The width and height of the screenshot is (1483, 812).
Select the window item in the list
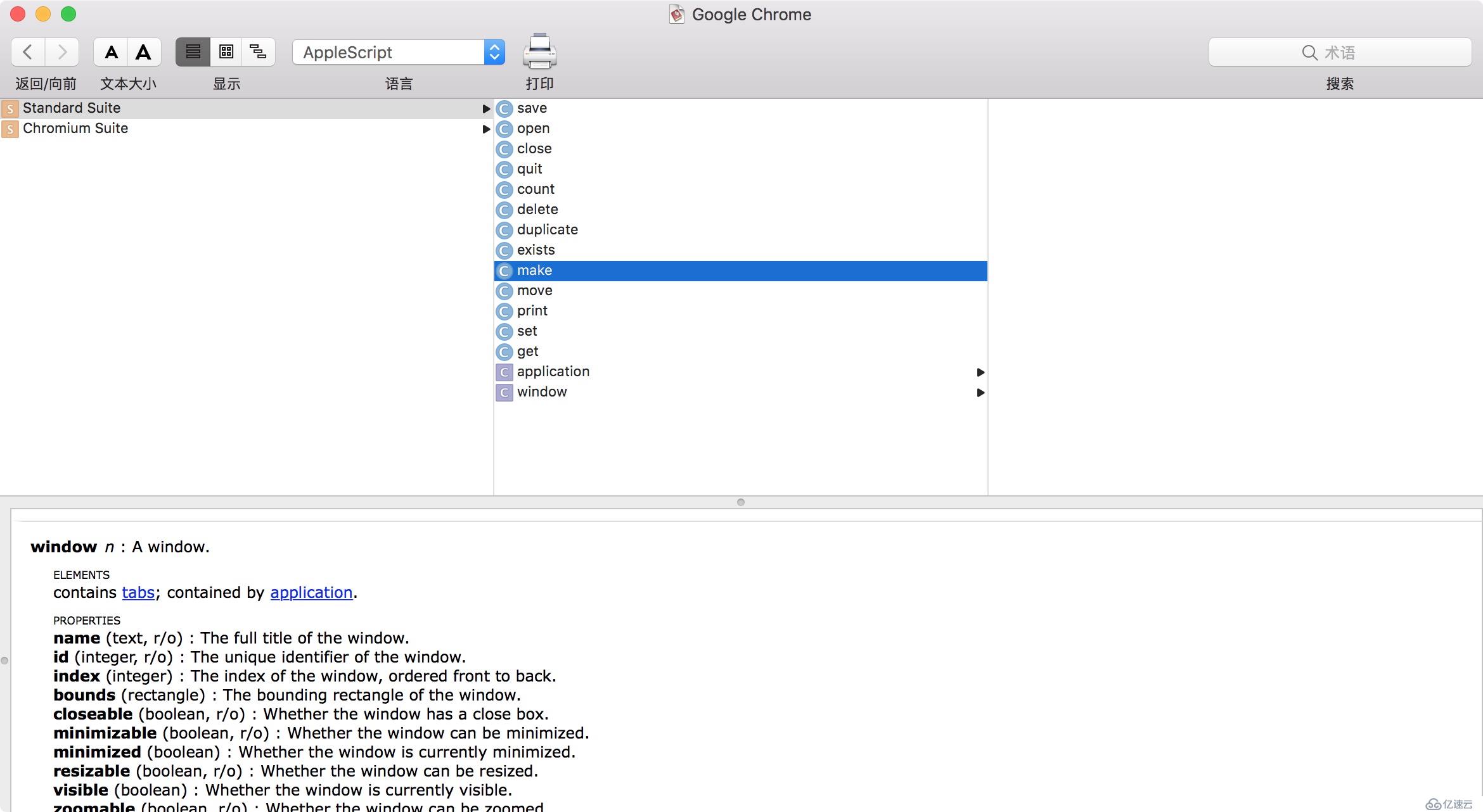pos(541,391)
